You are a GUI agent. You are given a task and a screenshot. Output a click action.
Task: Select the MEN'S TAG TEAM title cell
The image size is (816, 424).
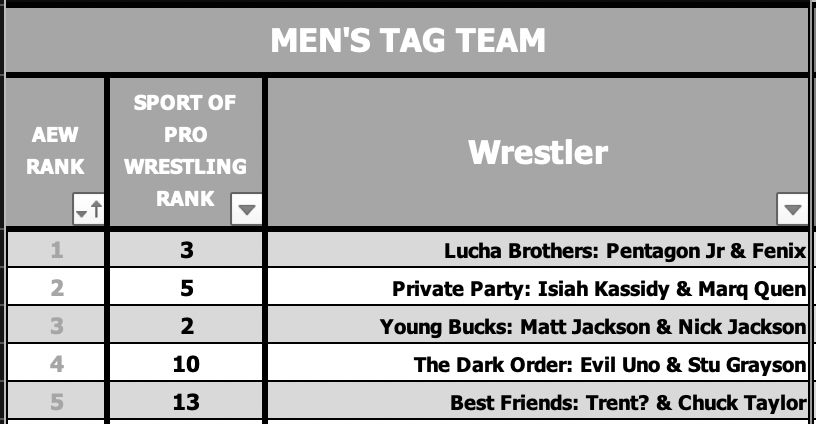(407, 40)
